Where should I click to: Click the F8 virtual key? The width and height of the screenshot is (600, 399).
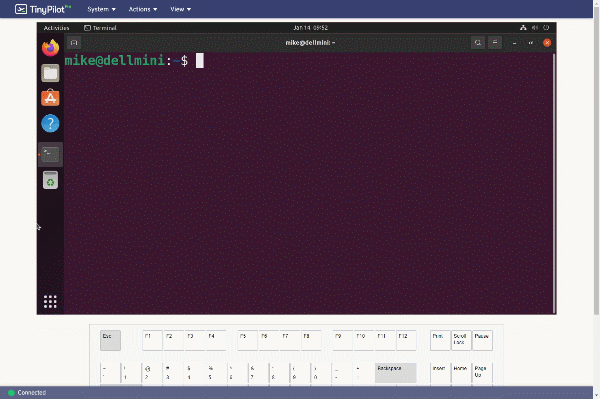pyautogui.click(x=311, y=340)
